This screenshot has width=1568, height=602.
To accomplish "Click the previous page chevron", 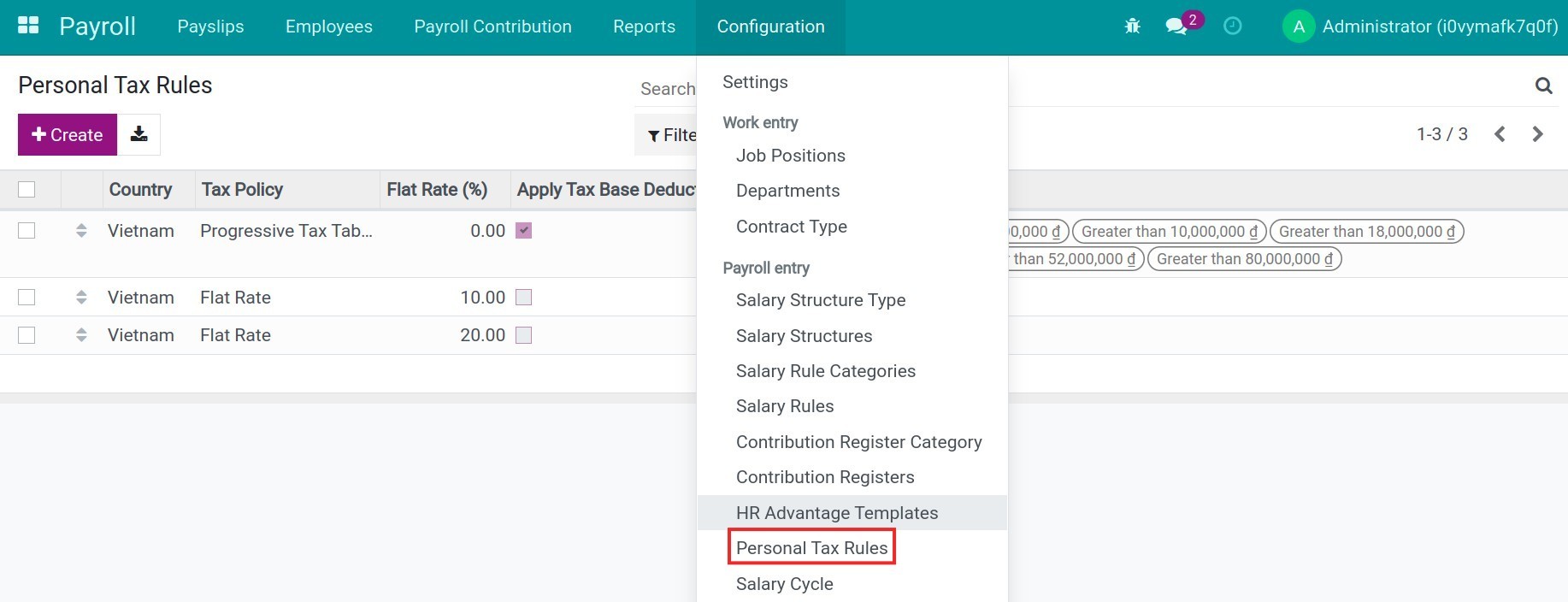I will [x=1499, y=134].
